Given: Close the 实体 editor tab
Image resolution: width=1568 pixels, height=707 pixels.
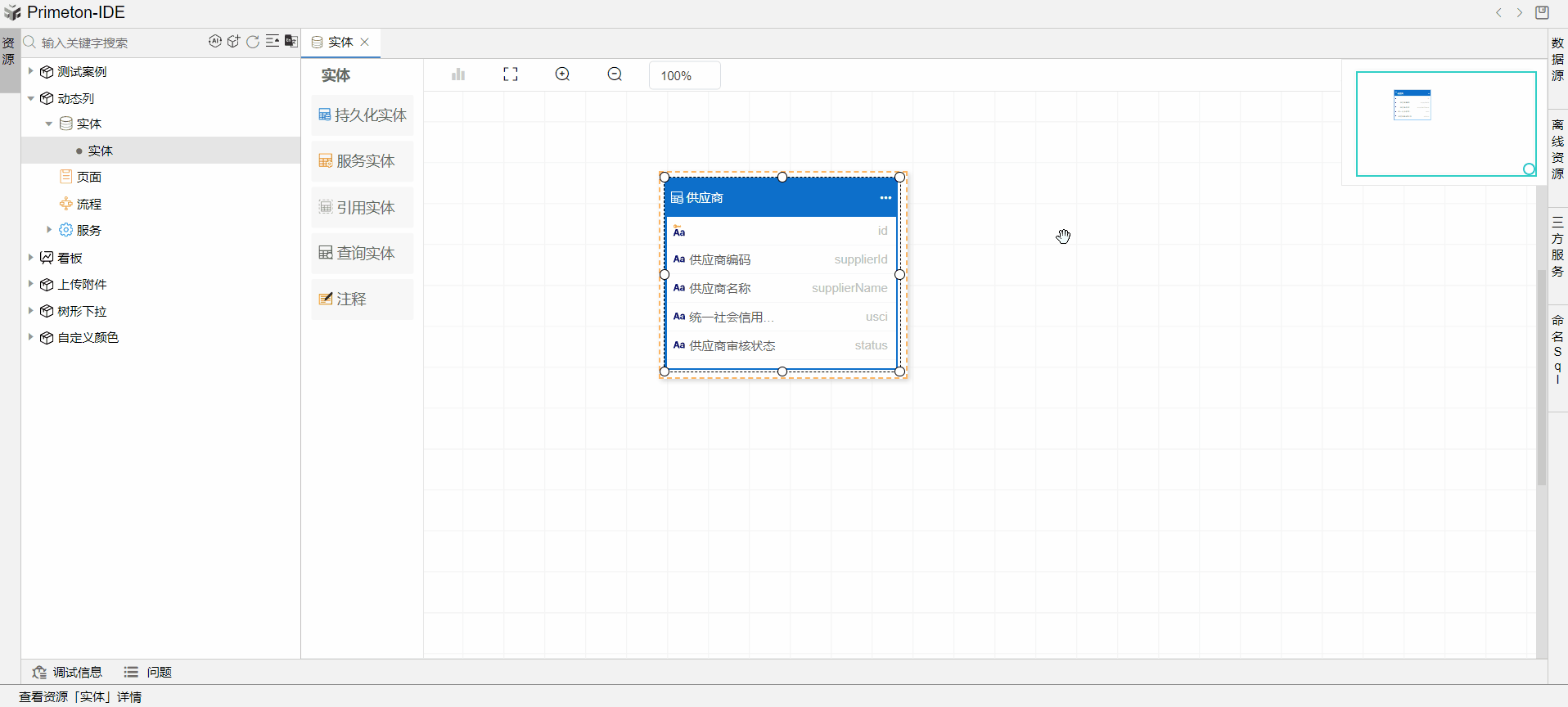Looking at the screenshot, I should tap(365, 43).
